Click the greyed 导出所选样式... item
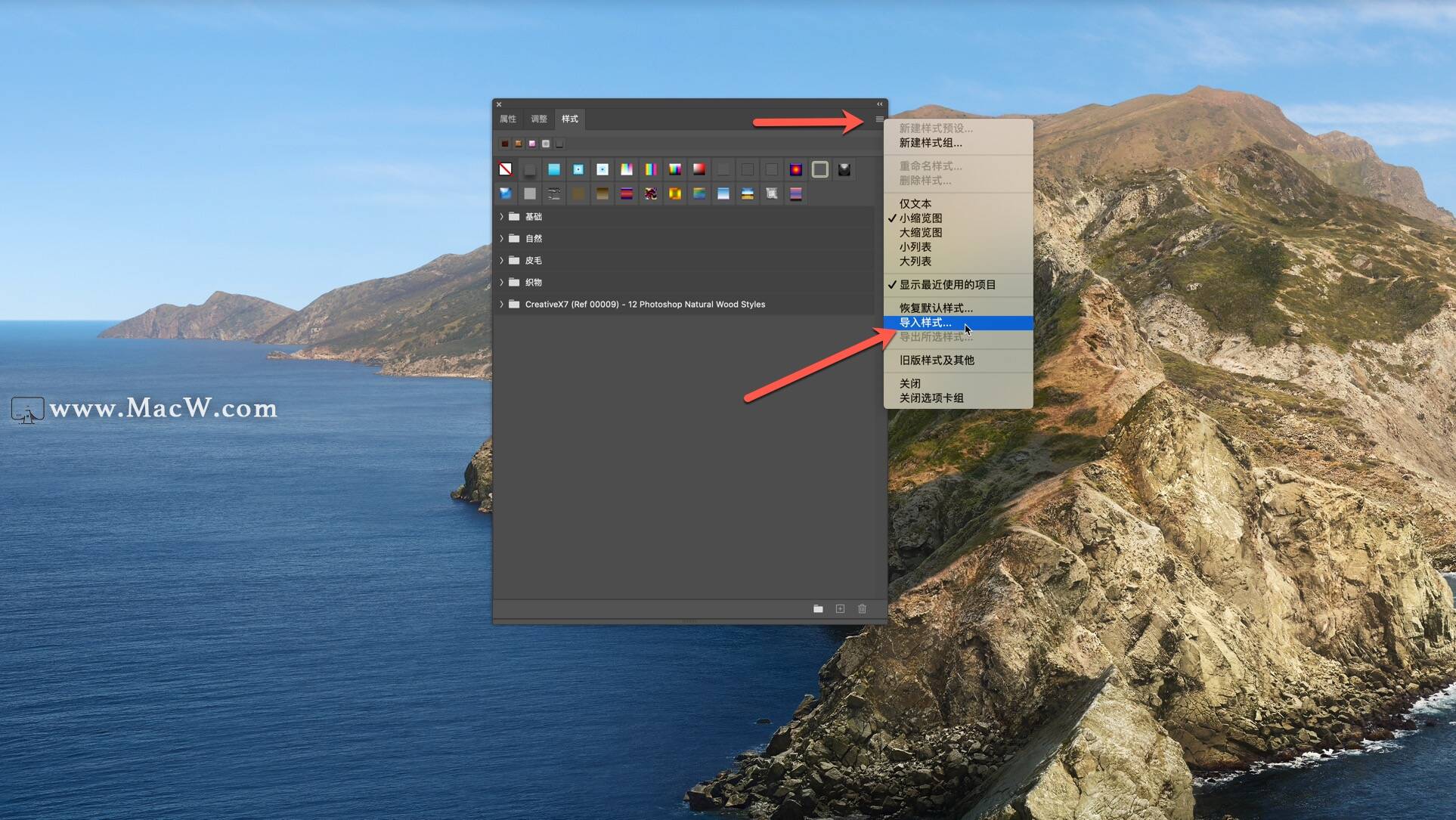Screen dimensions: 1456x820 pyautogui.click(x=958, y=337)
